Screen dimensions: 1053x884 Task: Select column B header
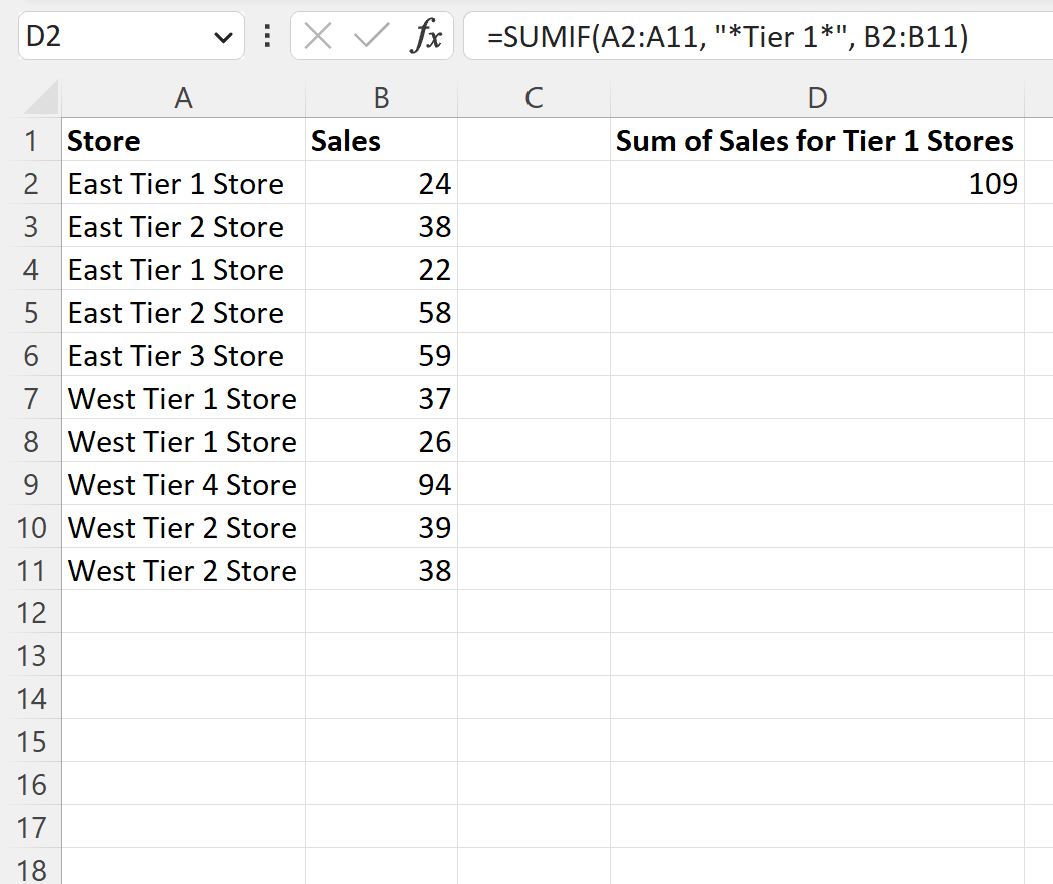(x=381, y=97)
